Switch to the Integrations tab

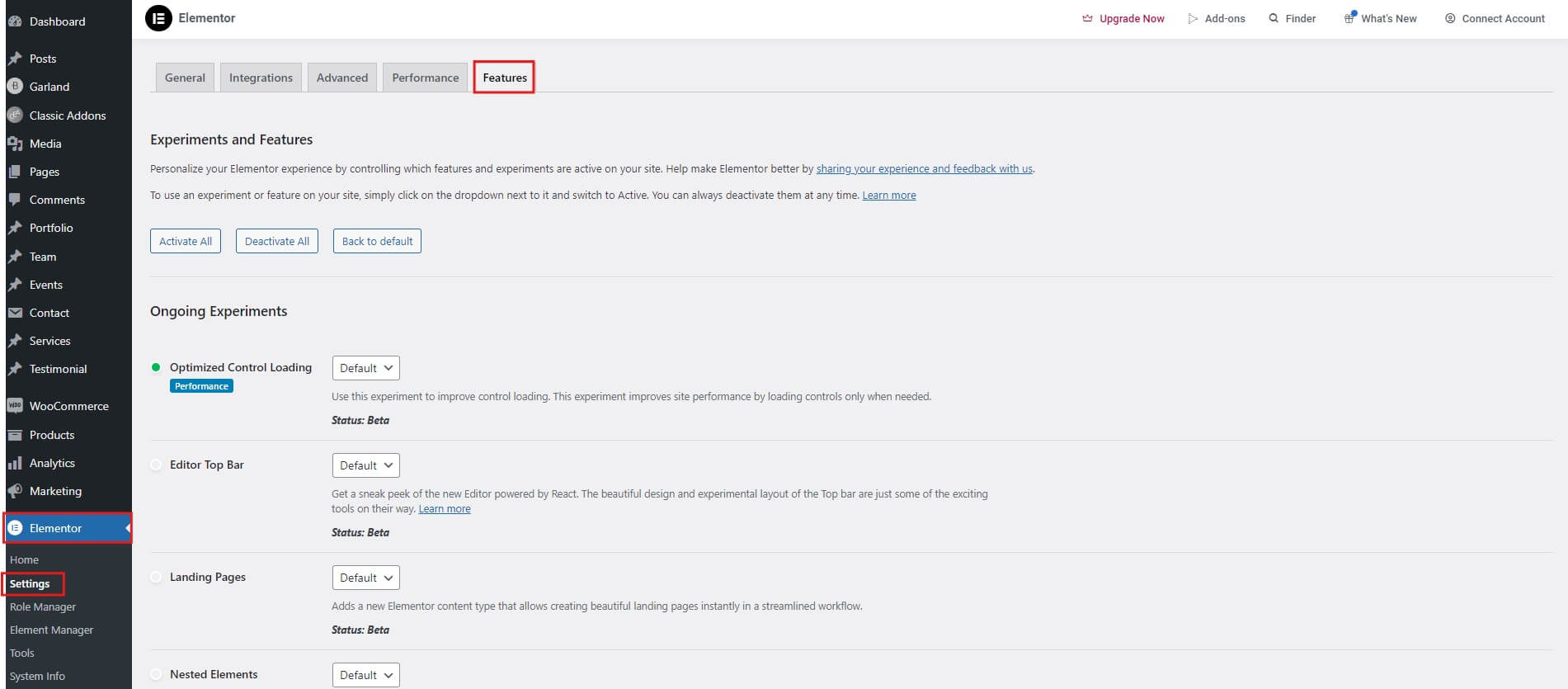(x=261, y=78)
